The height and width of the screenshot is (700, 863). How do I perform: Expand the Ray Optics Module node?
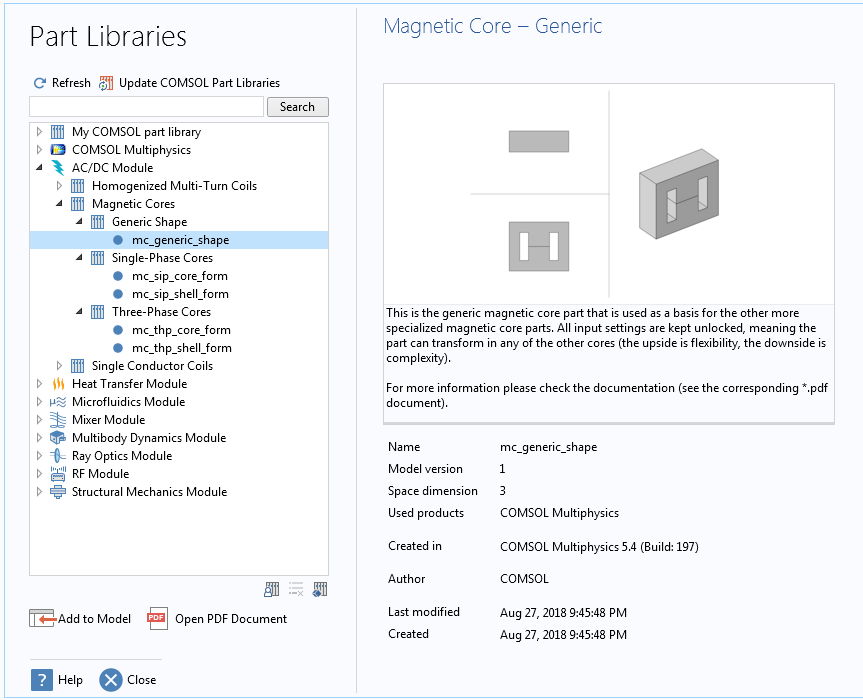point(39,456)
